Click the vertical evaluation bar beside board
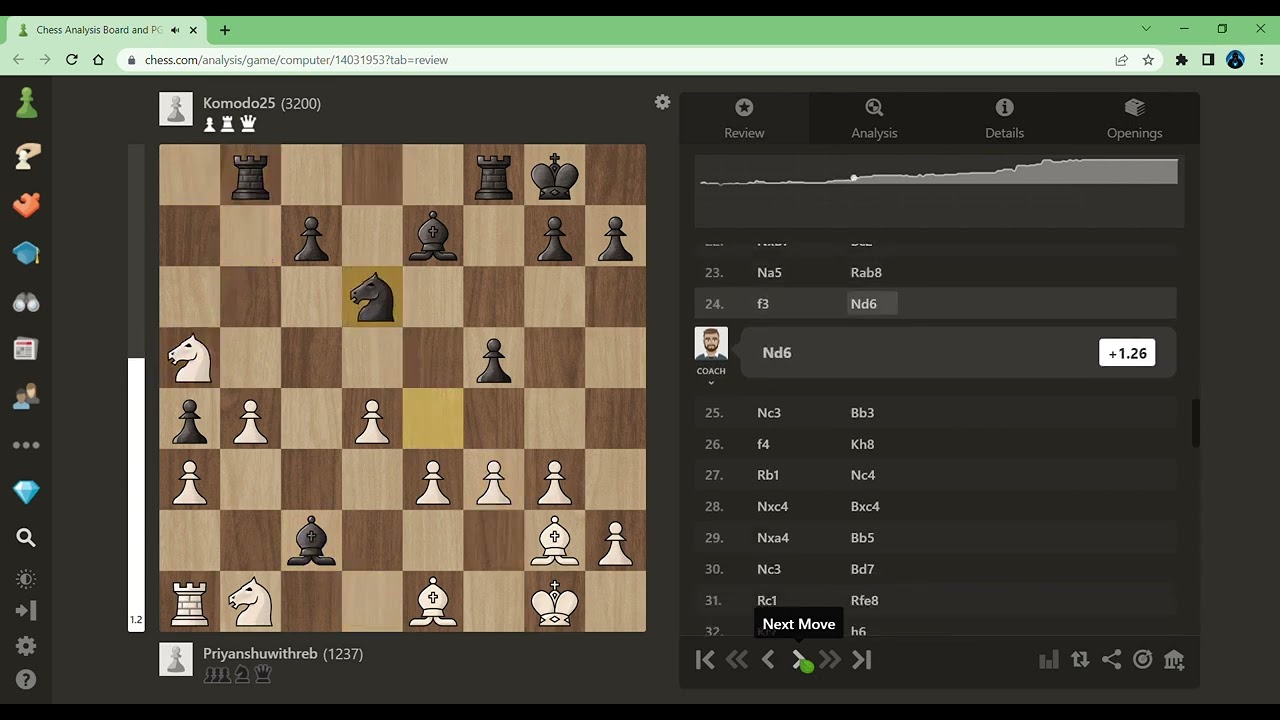 136,388
